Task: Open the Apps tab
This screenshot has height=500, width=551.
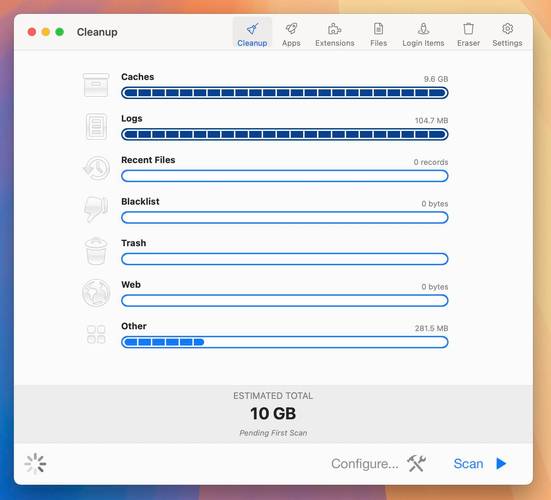Action: pos(291,34)
